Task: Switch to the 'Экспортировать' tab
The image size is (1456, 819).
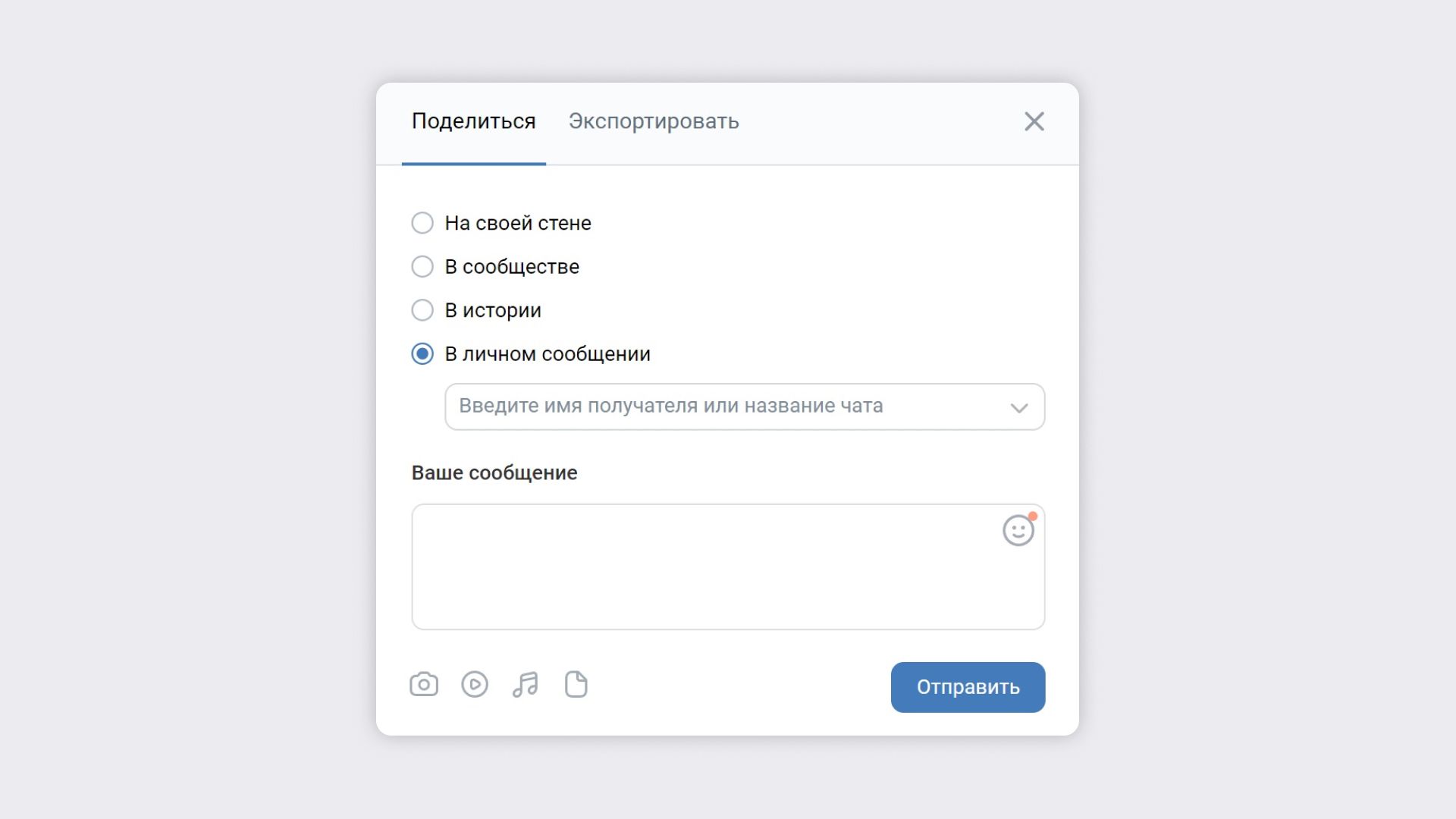Action: click(654, 121)
